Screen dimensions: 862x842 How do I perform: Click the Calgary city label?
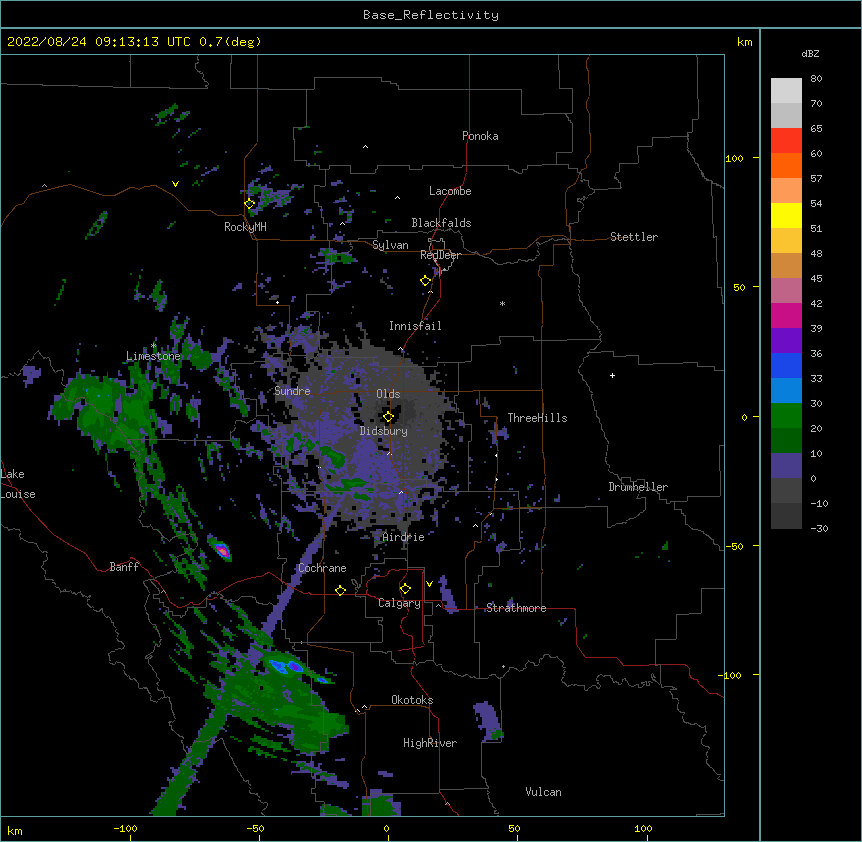[399, 603]
